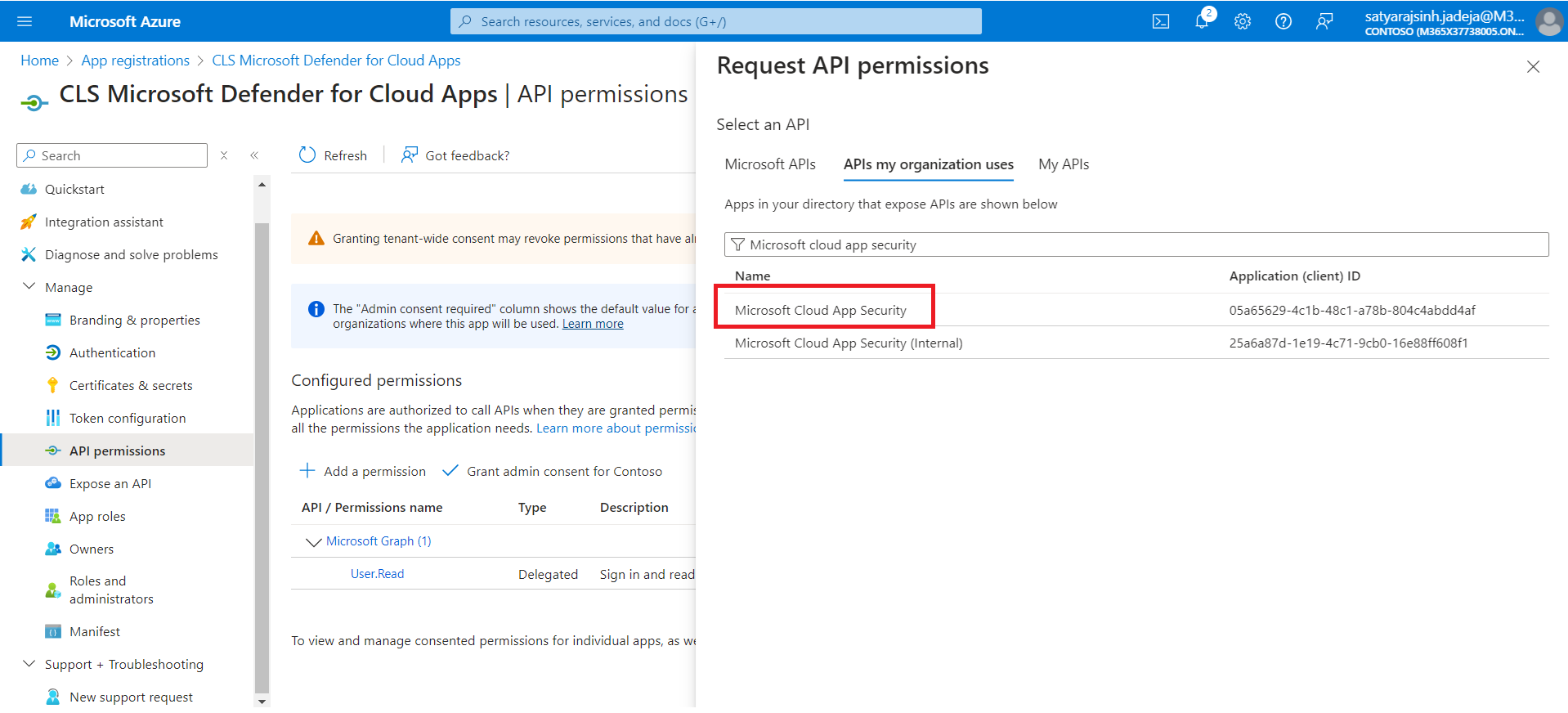The image size is (1568, 713).
Task: Click the Branding & properties icon
Action: point(53,320)
